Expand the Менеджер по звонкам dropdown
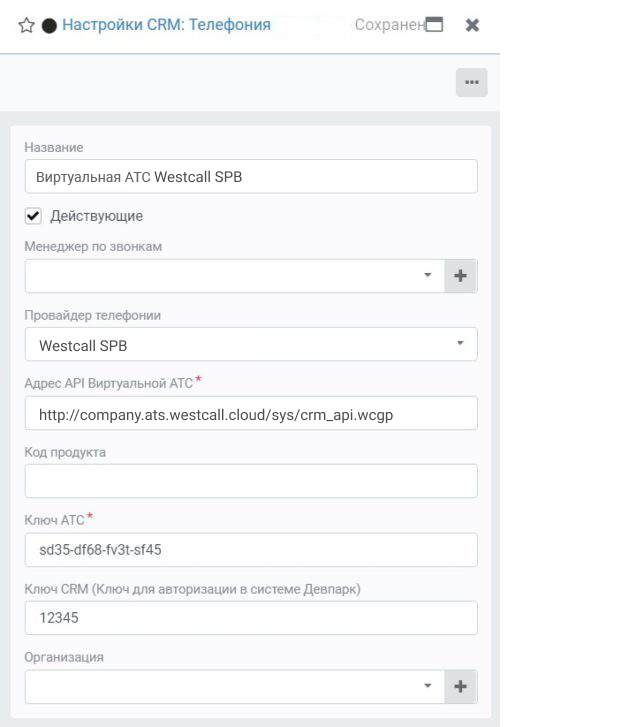Viewport: 619px width, 727px height. 428,275
